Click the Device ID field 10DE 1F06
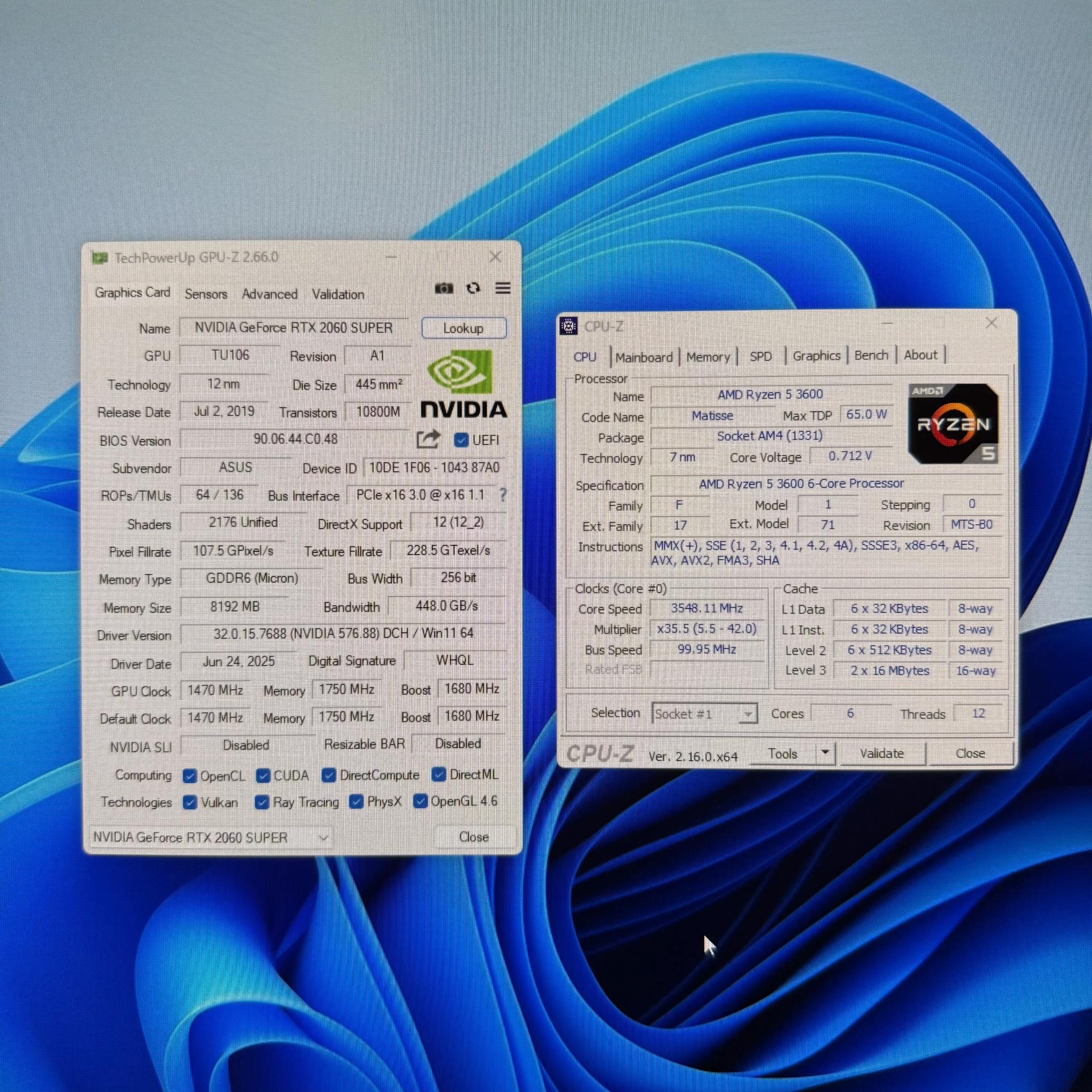 [x=434, y=468]
